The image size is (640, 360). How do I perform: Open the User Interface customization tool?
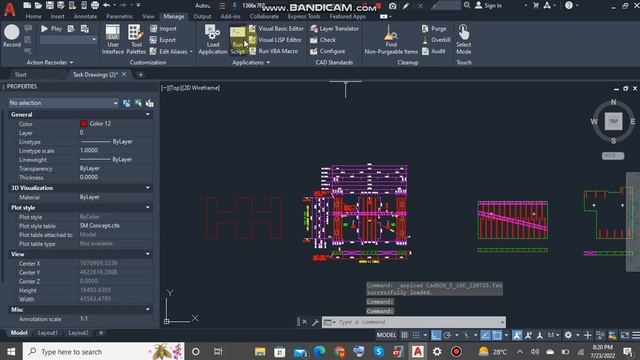(113, 39)
